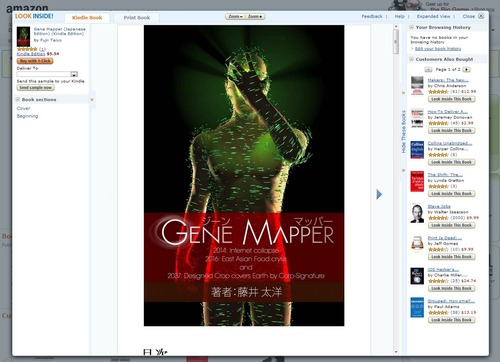Image resolution: width=500 pixels, height=362 pixels.
Task: Open the Kindle Edition link
Action: click(x=31, y=54)
